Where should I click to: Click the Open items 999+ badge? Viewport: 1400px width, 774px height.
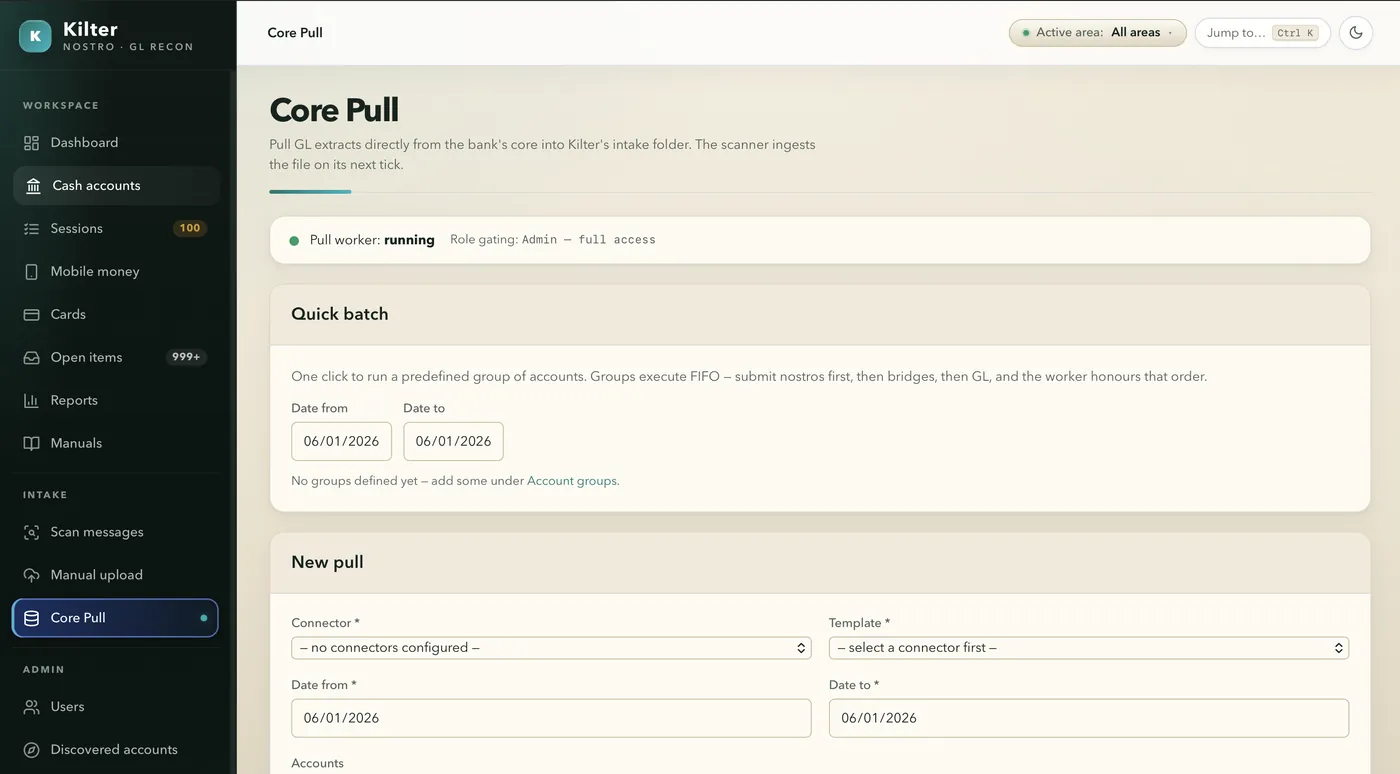186,358
